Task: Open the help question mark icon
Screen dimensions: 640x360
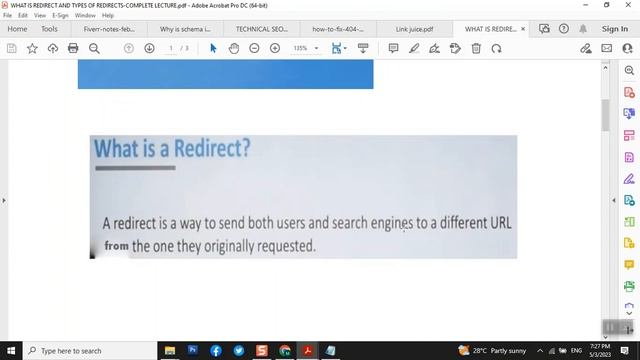Action: [x=564, y=29]
